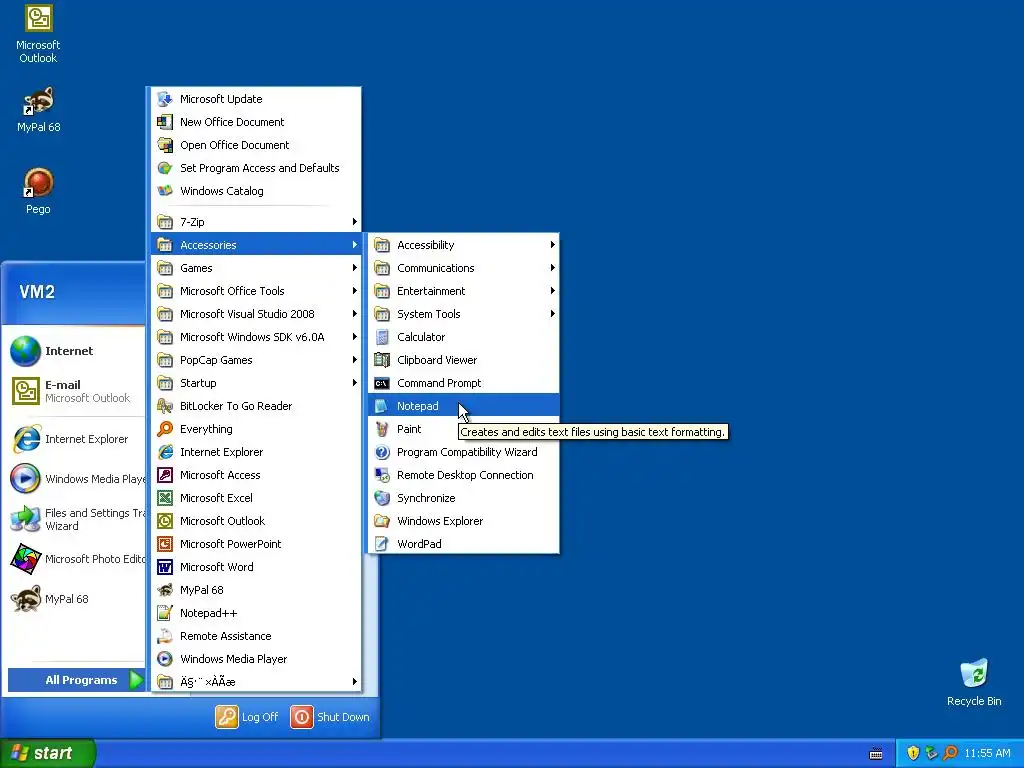Expand the 7-Zip program folder

point(256,222)
